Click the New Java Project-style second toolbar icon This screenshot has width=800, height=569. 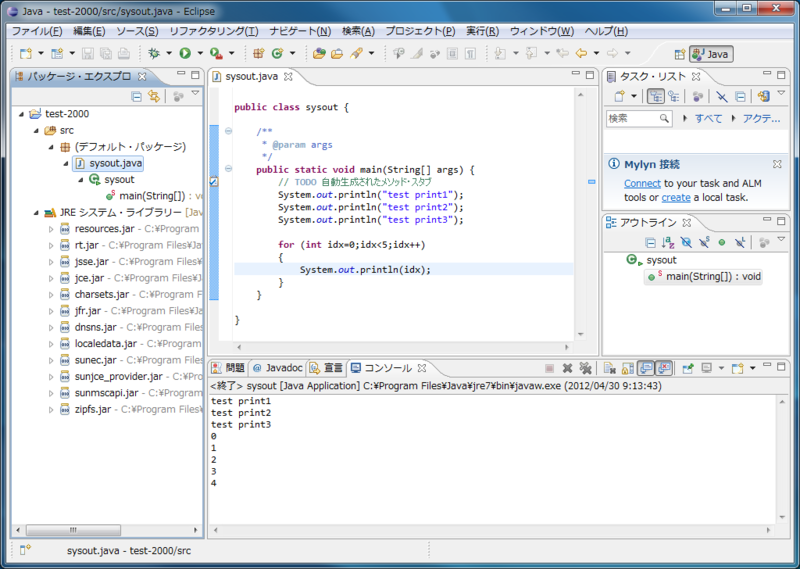coord(57,53)
